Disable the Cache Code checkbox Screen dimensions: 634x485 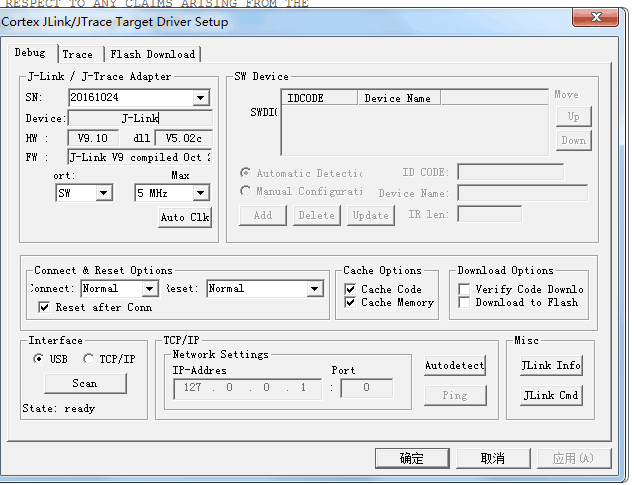pyautogui.click(x=350, y=289)
